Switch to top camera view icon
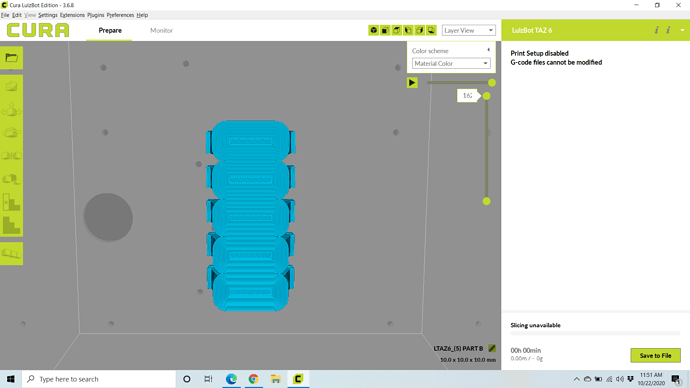Image resolution: width=690 pixels, height=388 pixels. (396, 30)
